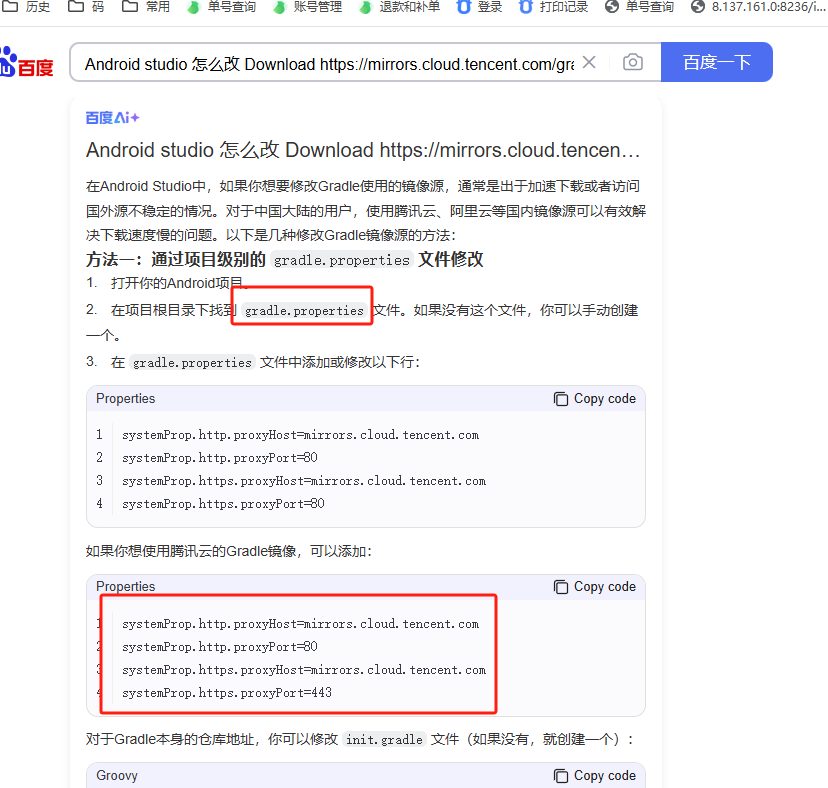Clear the search query with the X icon

(589, 62)
